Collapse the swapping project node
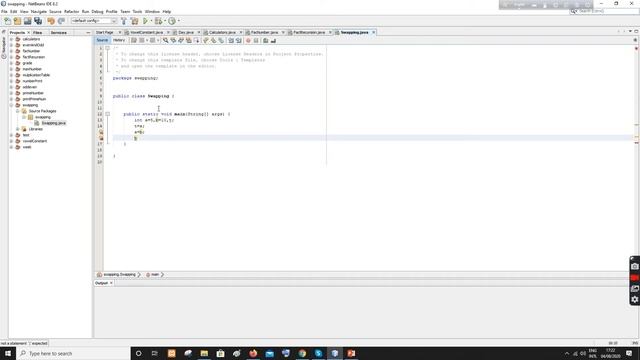This screenshot has height=360, width=640. 12,105
